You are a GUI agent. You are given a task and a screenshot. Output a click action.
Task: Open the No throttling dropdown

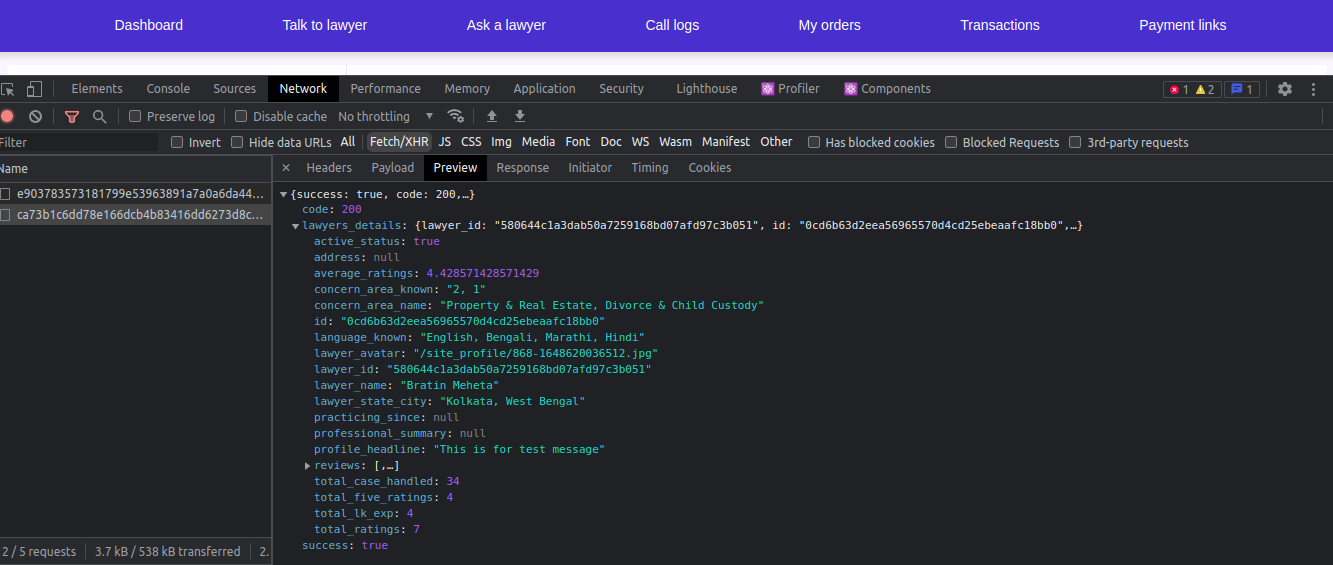pyautogui.click(x=386, y=116)
